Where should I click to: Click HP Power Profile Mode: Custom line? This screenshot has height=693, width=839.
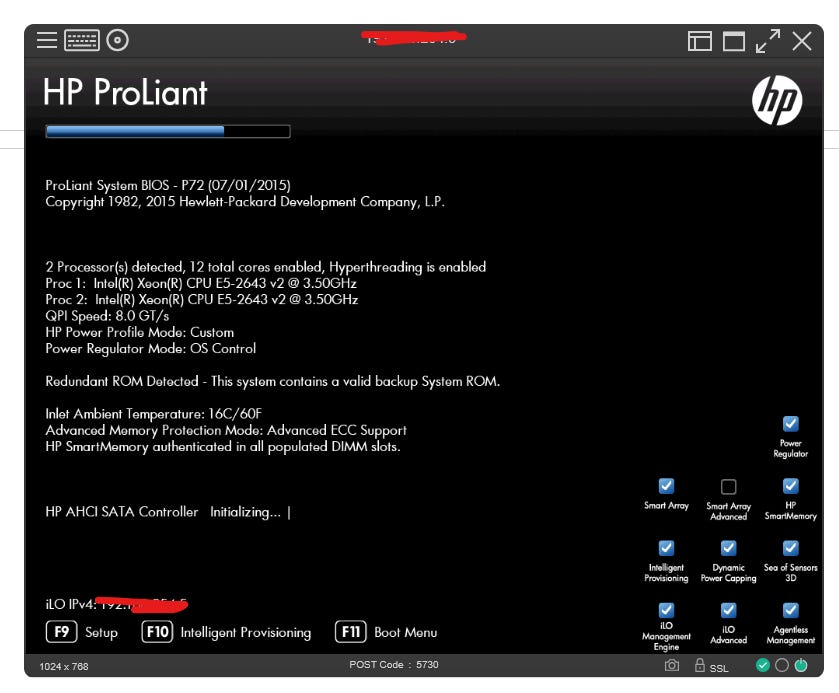click(140, 332)
